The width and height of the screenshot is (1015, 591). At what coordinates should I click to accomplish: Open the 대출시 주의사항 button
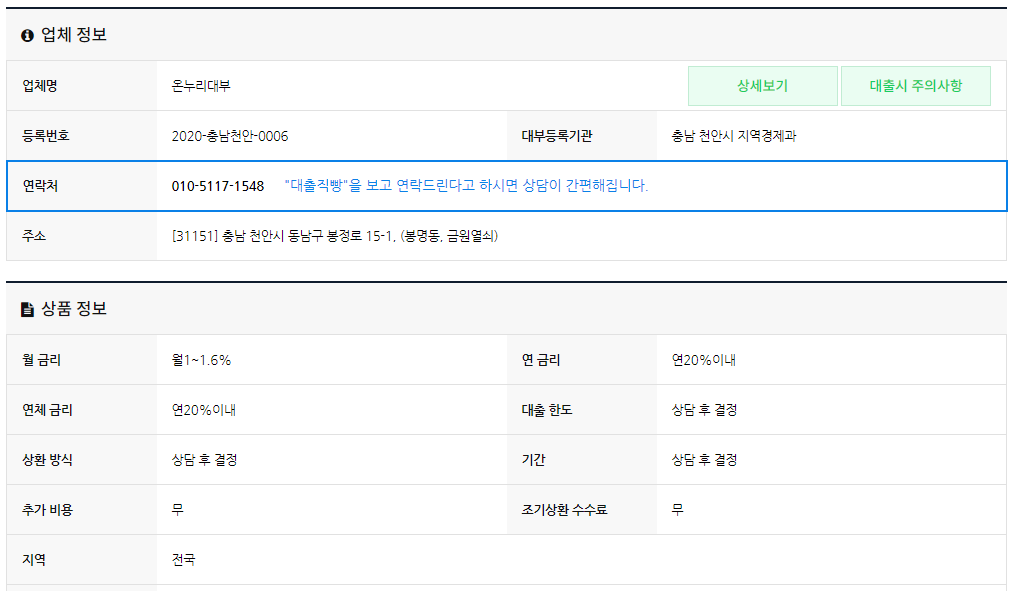915,85
